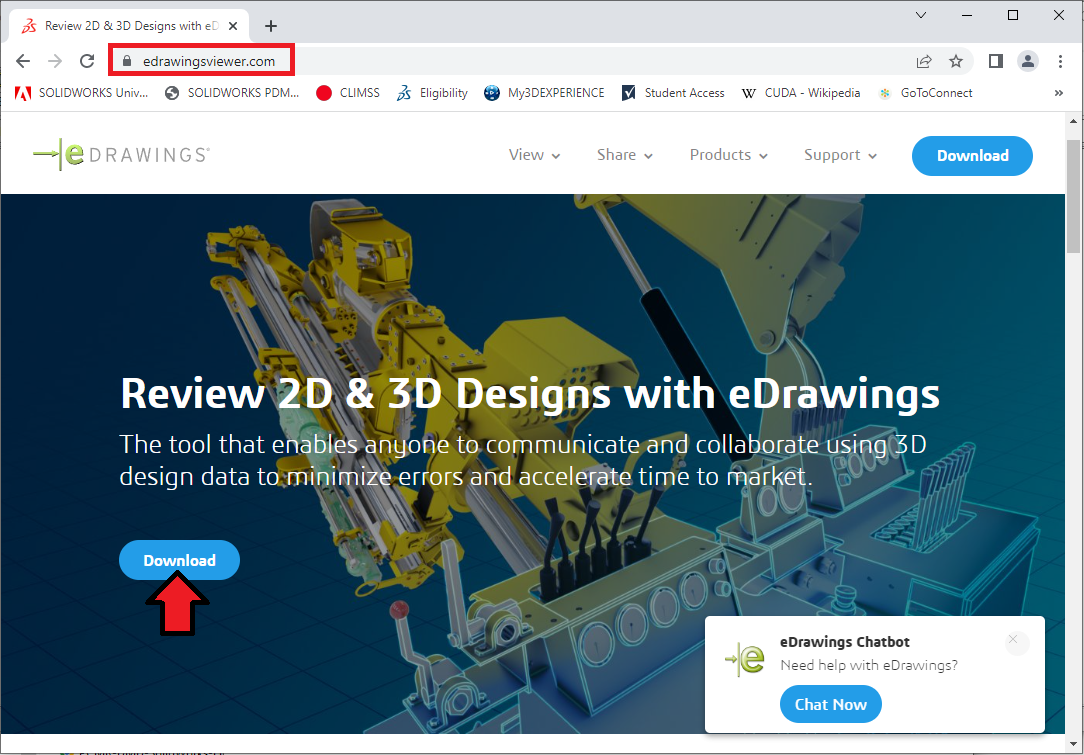Click the 'Review 2D & 3D Designs with eDrawings' heading

530,393
